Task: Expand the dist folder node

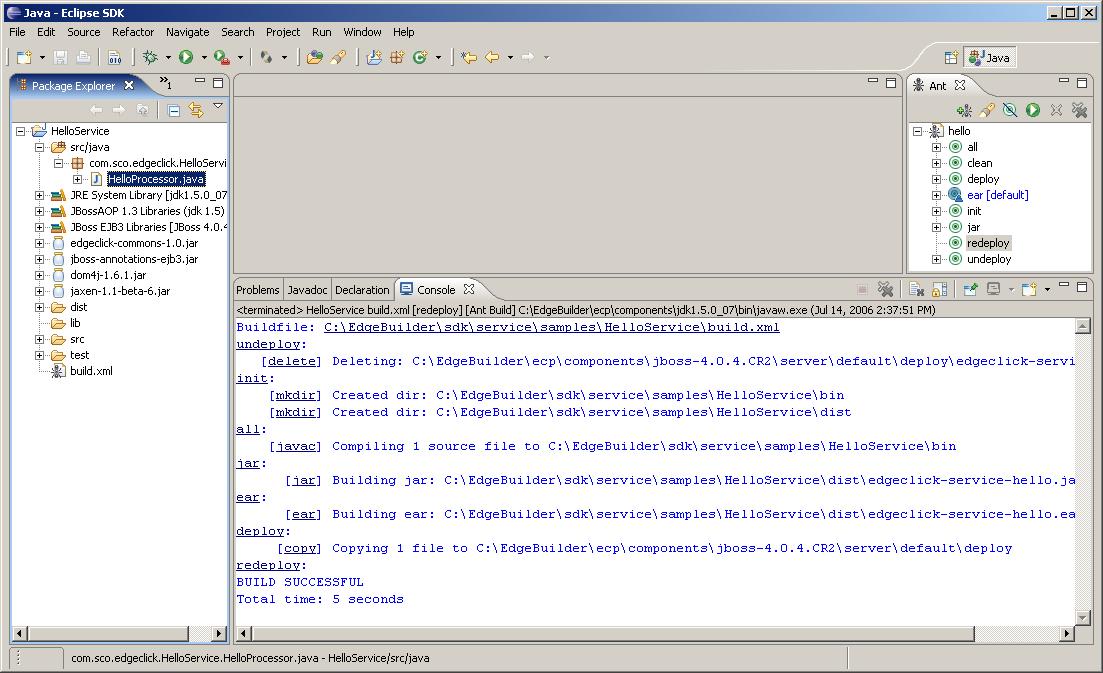Action: [x=39, y=307]
